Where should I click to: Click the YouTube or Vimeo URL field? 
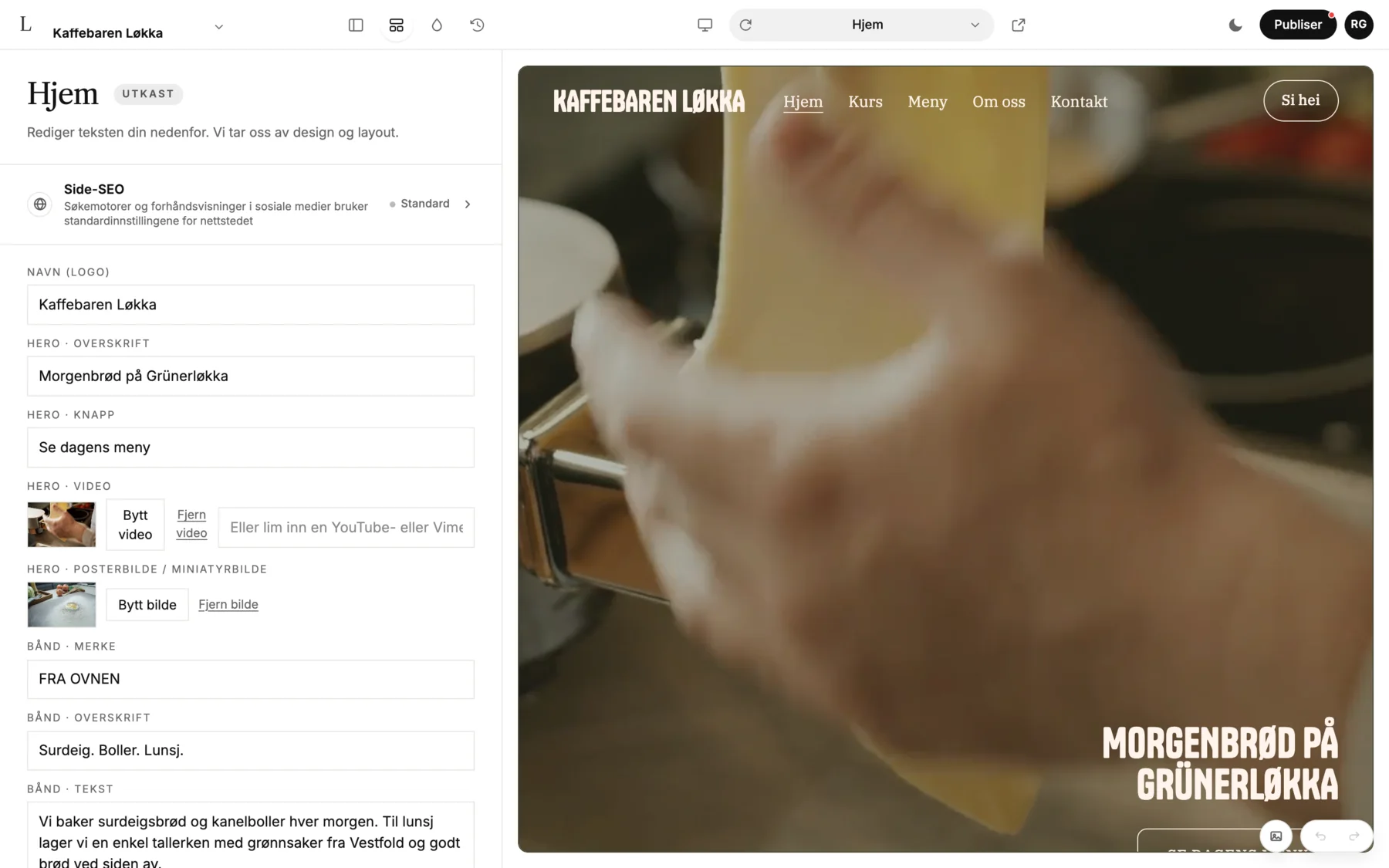click(x=346, y=527)
